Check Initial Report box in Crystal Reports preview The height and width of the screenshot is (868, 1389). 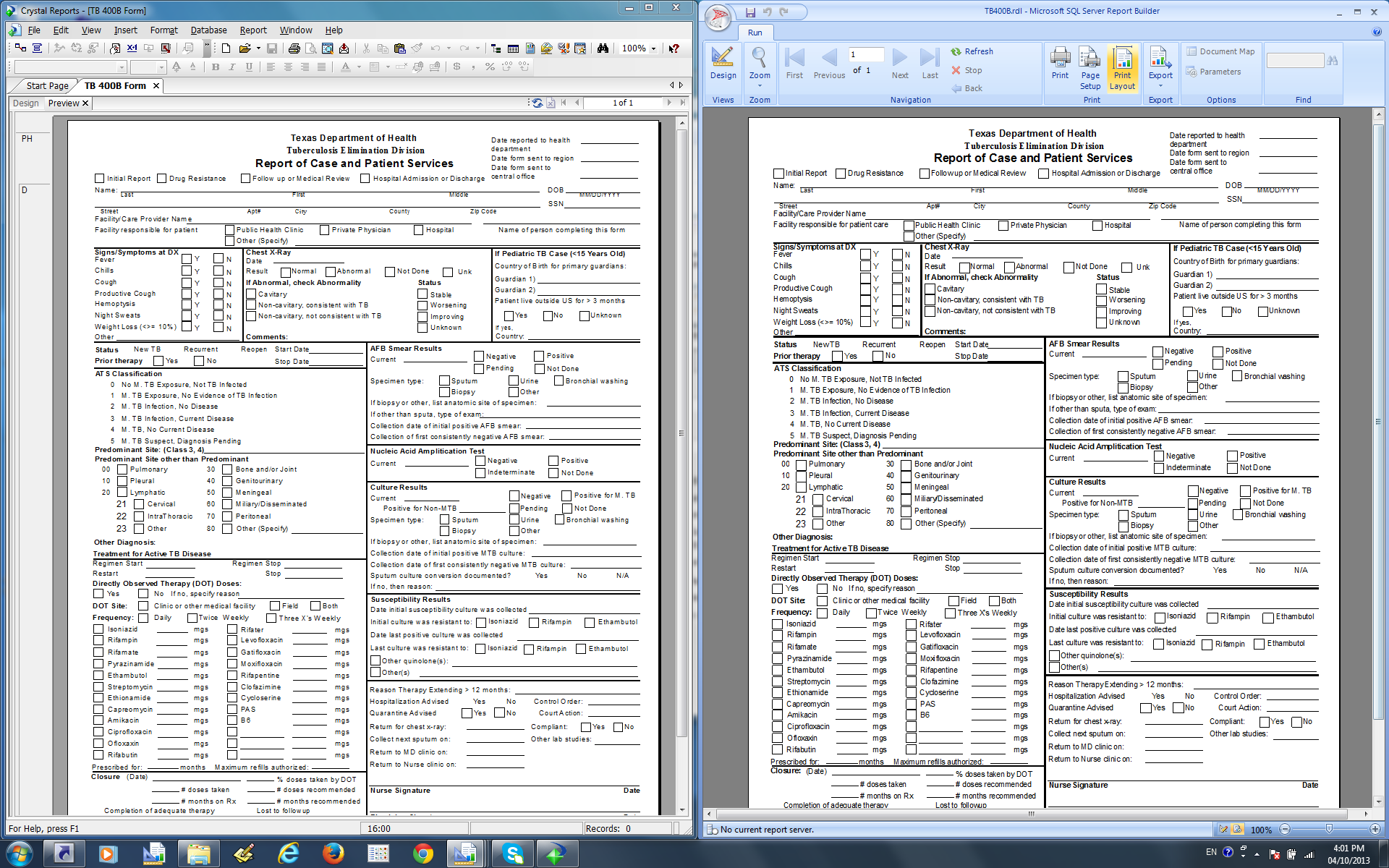coord(99,179)
